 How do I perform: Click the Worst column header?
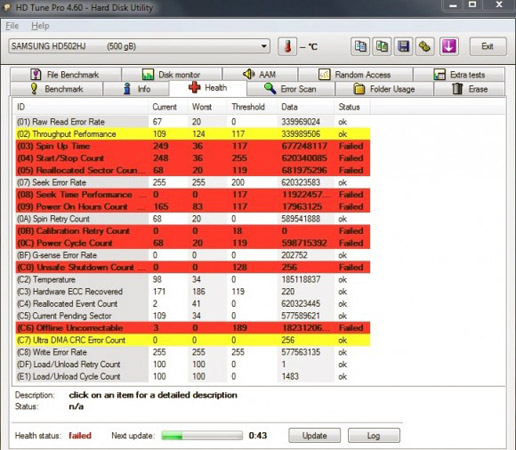pos(207,107)
